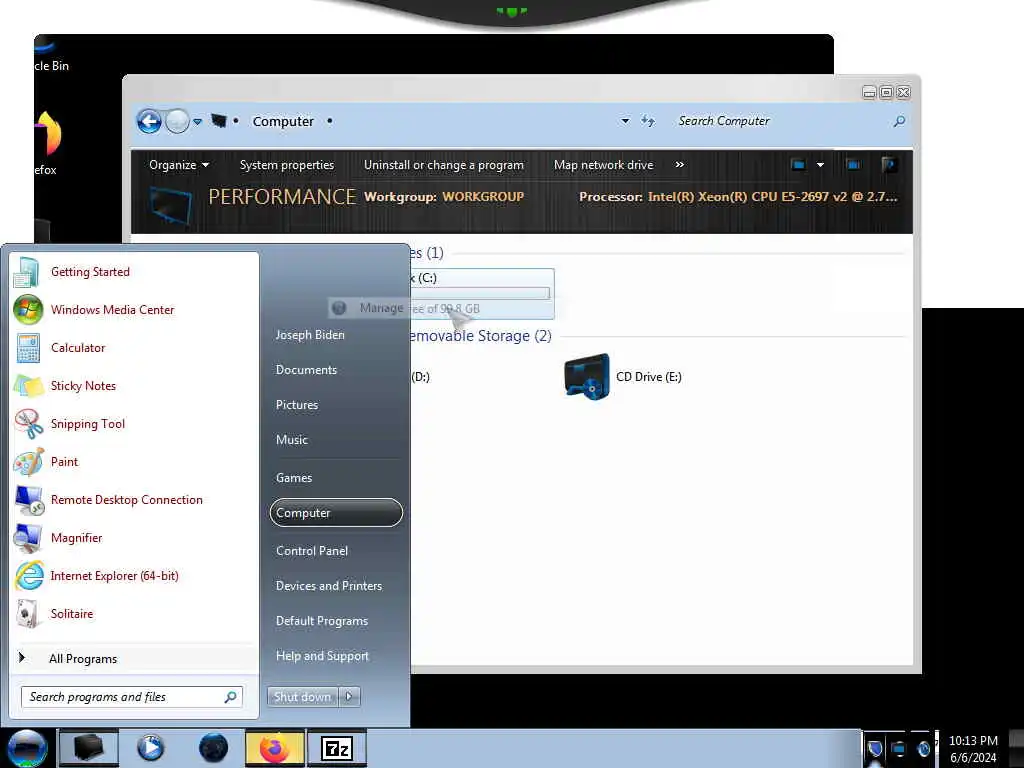The image size is (1024, 768).
Task: Click System properties in toolbar
Action: click(x=287, y=165)
